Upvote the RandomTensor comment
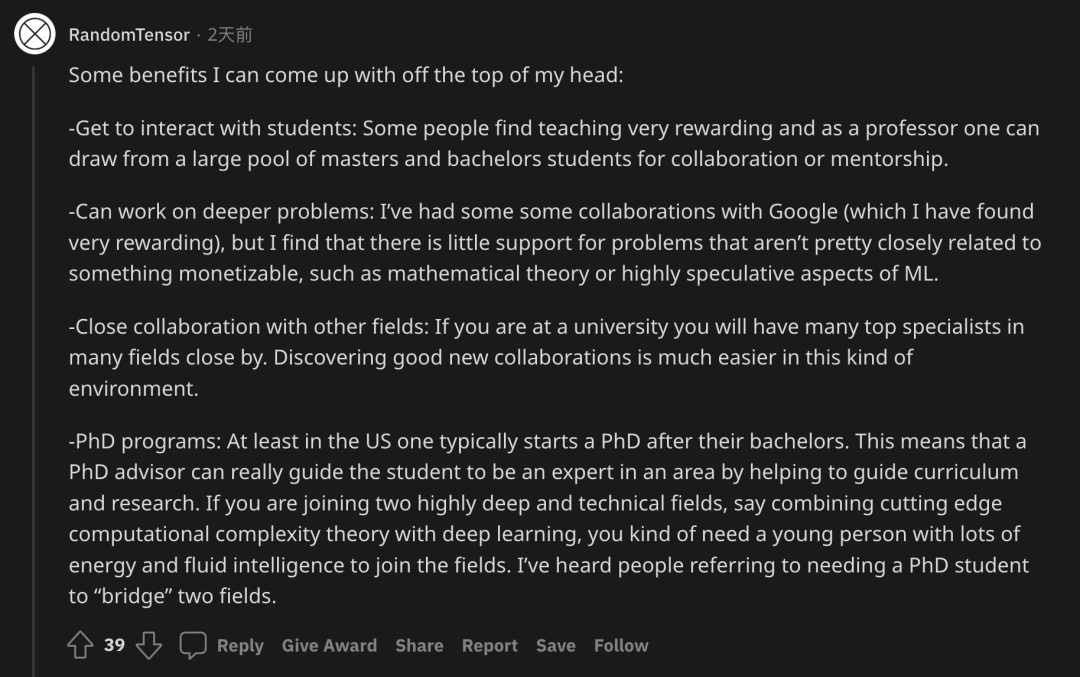The height and width of the screenshot is (677, 1080). (80, 646)
